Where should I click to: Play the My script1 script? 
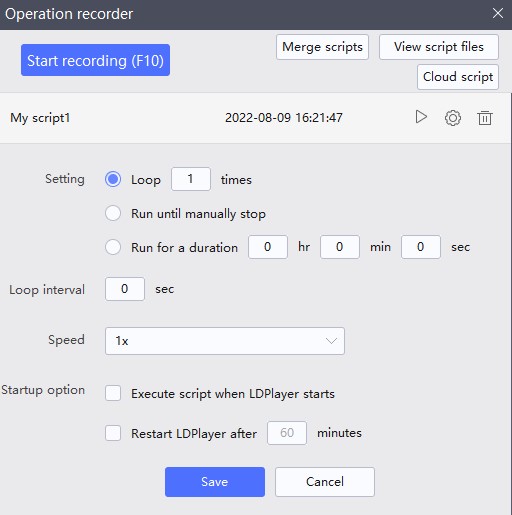point(421,117)
